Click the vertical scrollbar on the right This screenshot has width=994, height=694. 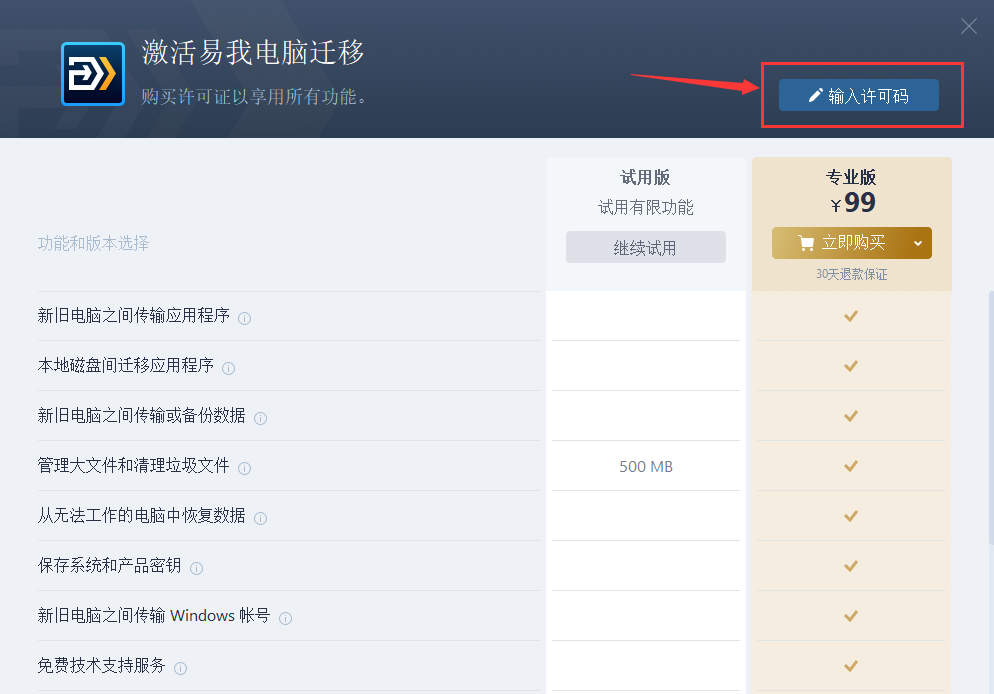point(991,418)
